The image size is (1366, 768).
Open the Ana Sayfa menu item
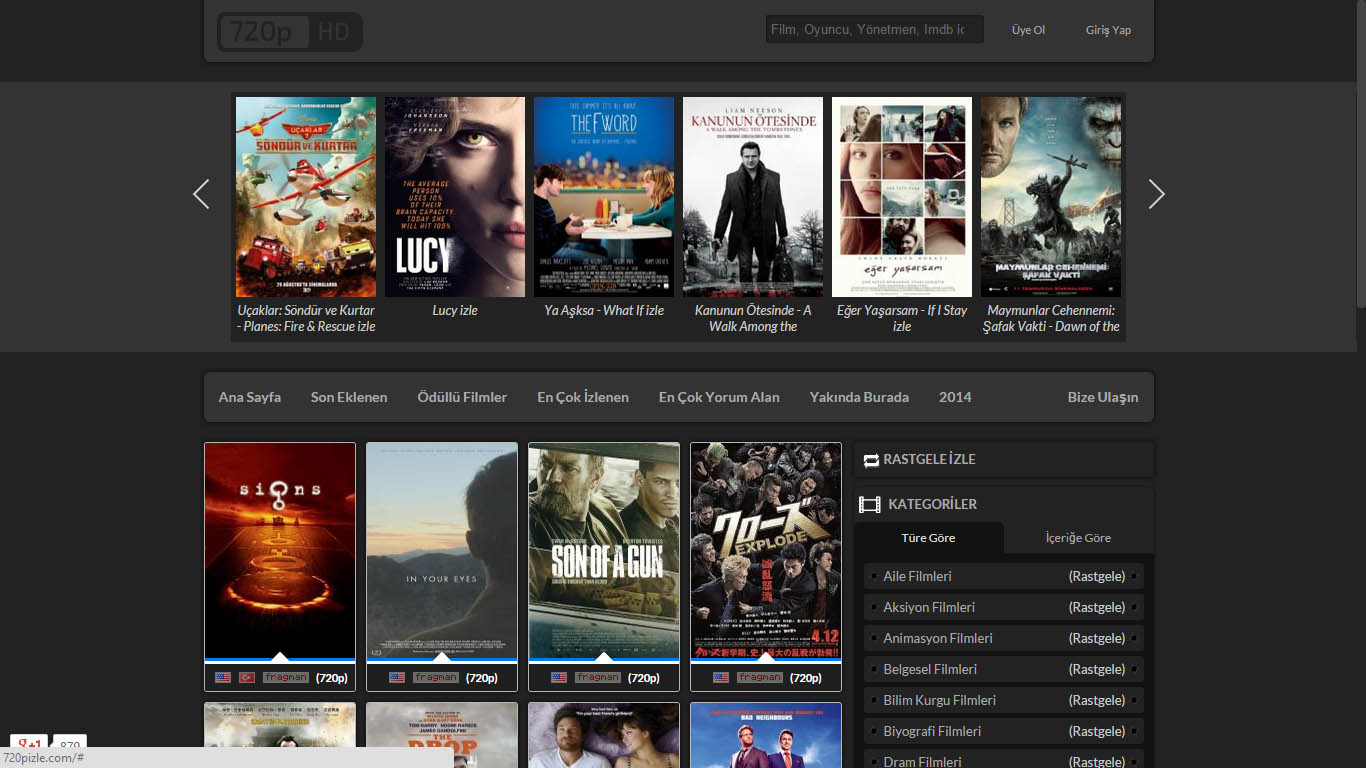point(250,397)
